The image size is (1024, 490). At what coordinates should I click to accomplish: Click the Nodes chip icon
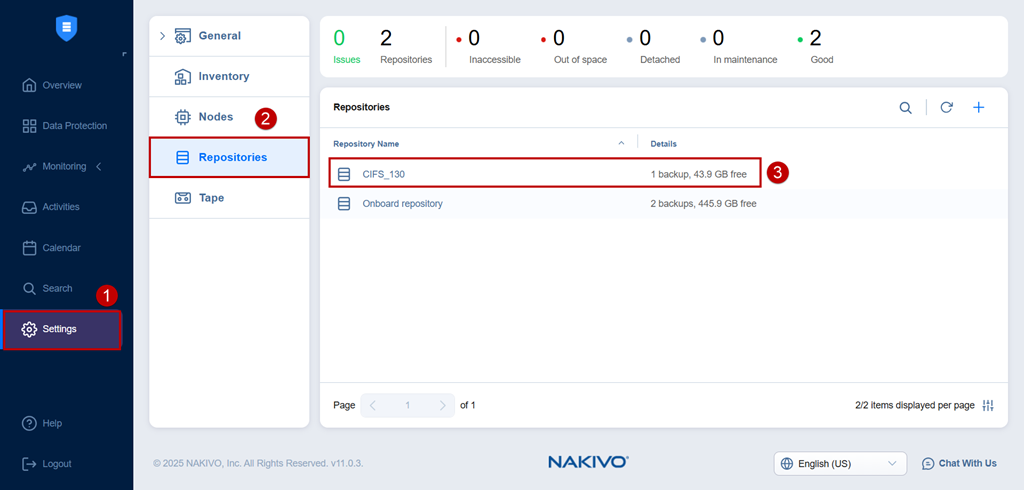[x=183, y=117]
